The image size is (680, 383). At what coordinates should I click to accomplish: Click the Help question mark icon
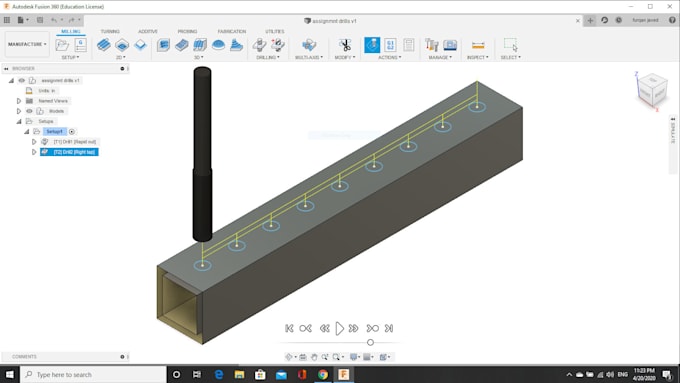[x=672, y=20]
